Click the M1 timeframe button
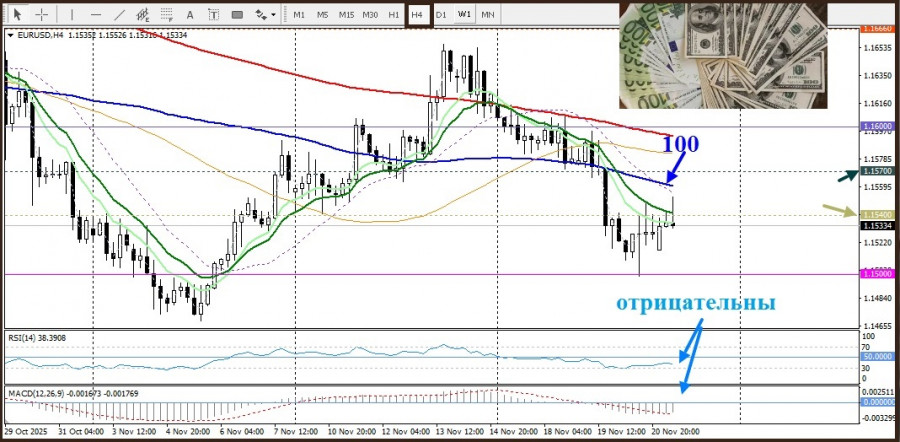Screen dimensions: 900x442 point(299,15)
